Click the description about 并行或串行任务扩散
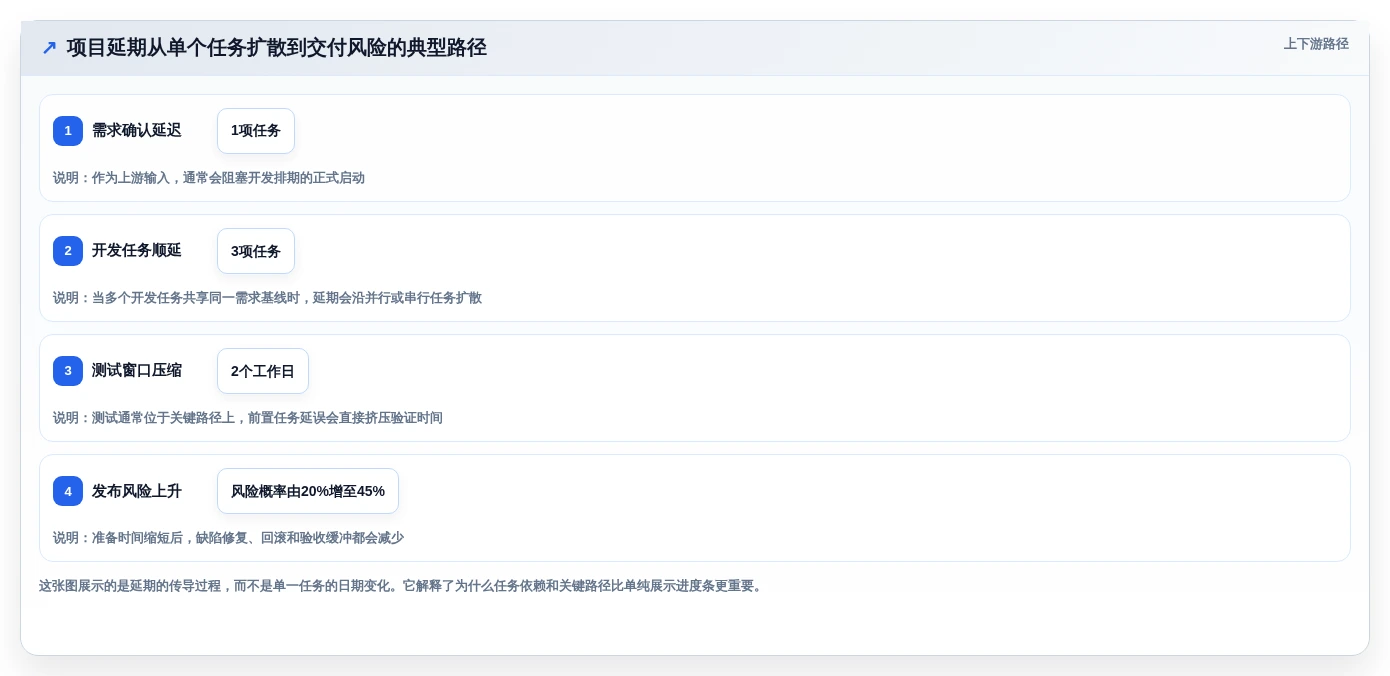Image resolution: width=1390 pixels, height=676 pixels. click(x=267, y=298)
